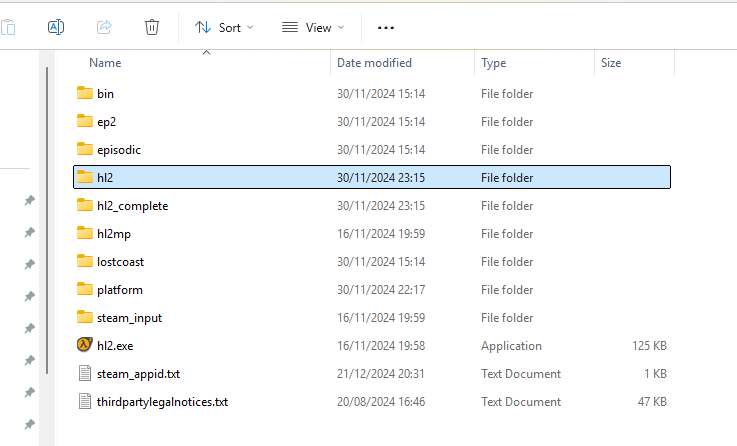
Task: Select the hl2mp folder name
Action: click(114, 234)
